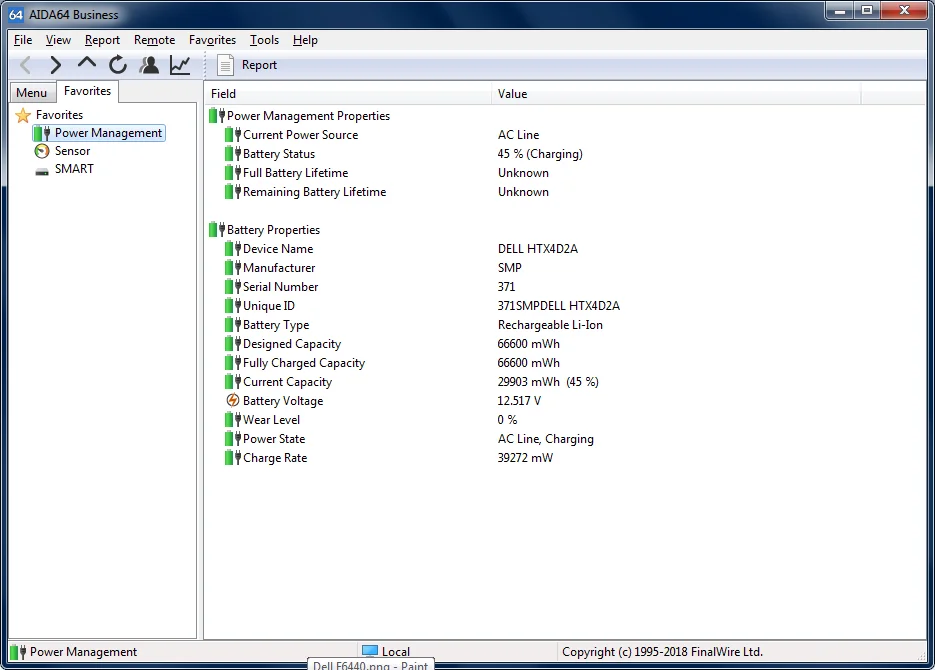The height and width of the screenshot is (670, 935).
Task: Click the Report document icon in toolbar
Action: pyautogui.click(x=225, y=64)
